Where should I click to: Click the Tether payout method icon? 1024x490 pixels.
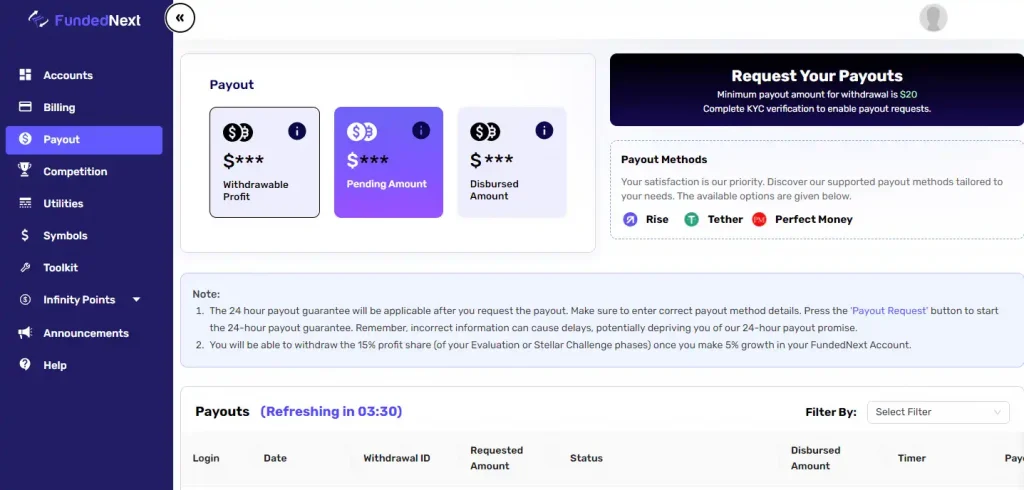point(692,220)
